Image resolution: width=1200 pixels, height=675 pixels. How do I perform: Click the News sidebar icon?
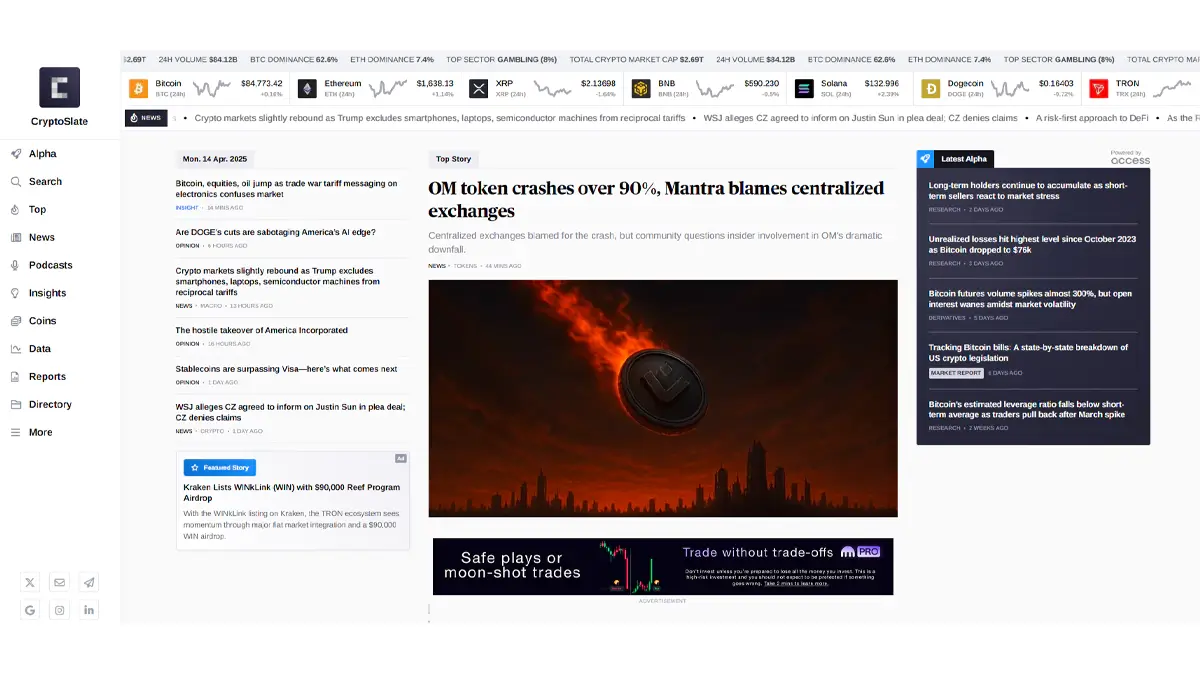[x=16, y=238]
